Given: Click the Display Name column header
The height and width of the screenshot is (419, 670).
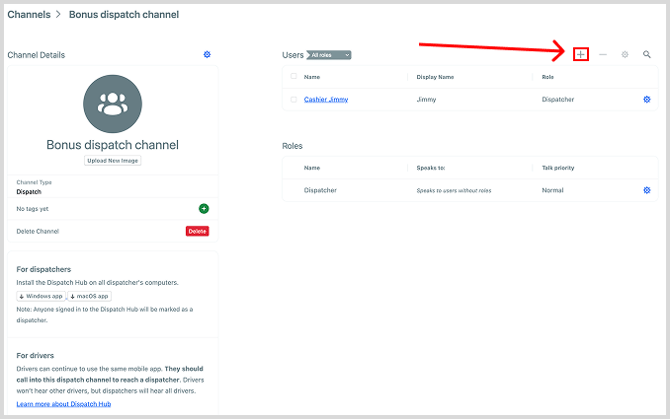Looking at the screenshot, I should [435, 77].
